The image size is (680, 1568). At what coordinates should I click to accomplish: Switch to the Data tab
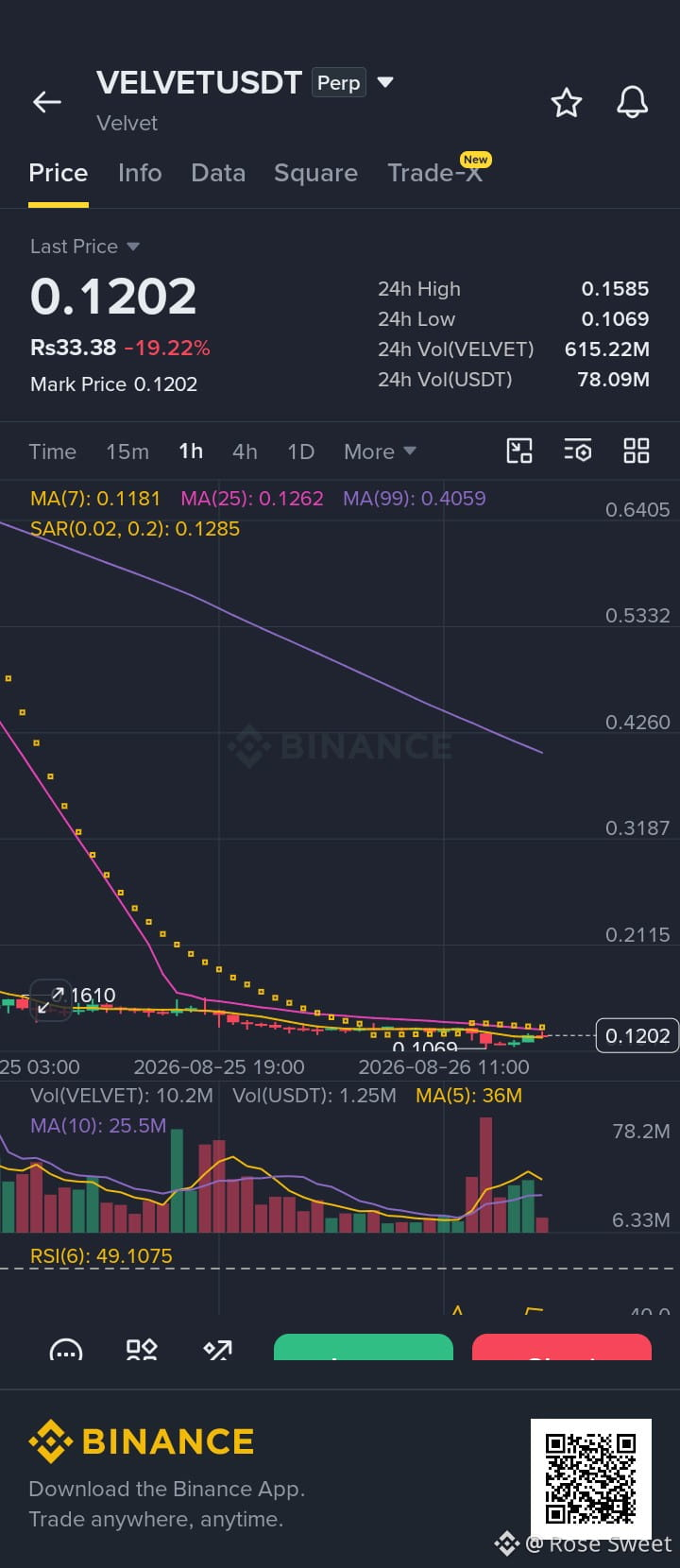(218, 173)
